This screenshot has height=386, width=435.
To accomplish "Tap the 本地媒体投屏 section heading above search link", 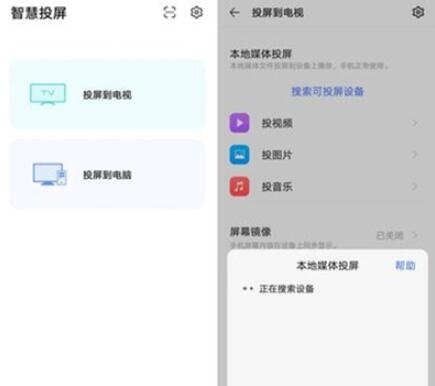I will click(x=261, y=54).
